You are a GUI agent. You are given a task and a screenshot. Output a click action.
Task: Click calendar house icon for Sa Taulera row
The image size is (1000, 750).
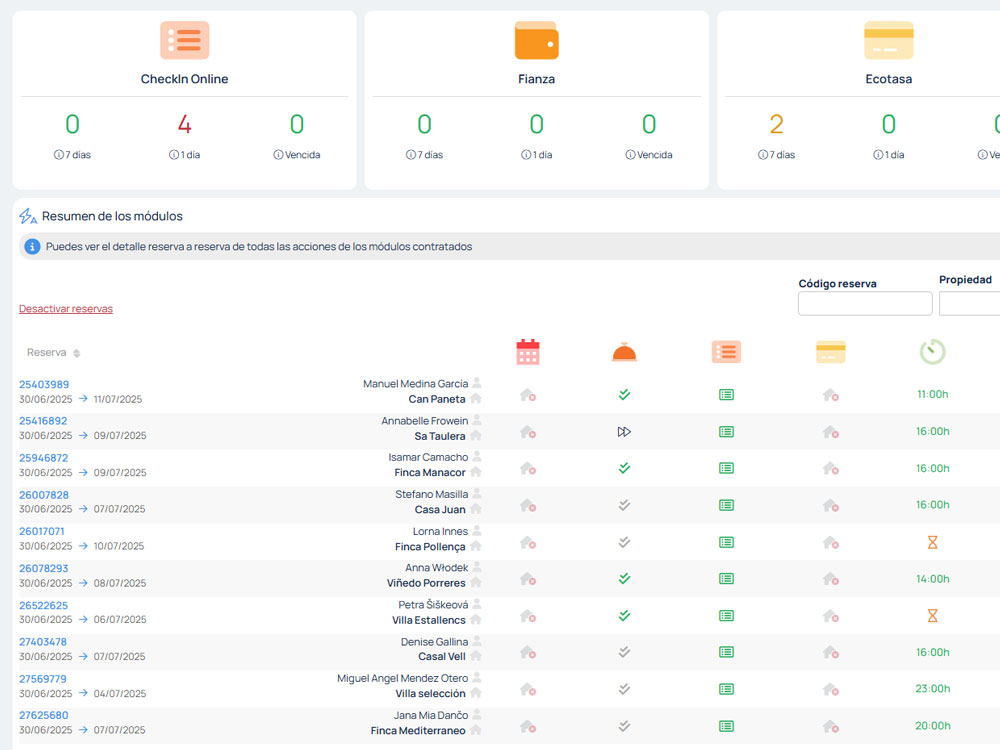pyautogui.click(x=527, y=432)
